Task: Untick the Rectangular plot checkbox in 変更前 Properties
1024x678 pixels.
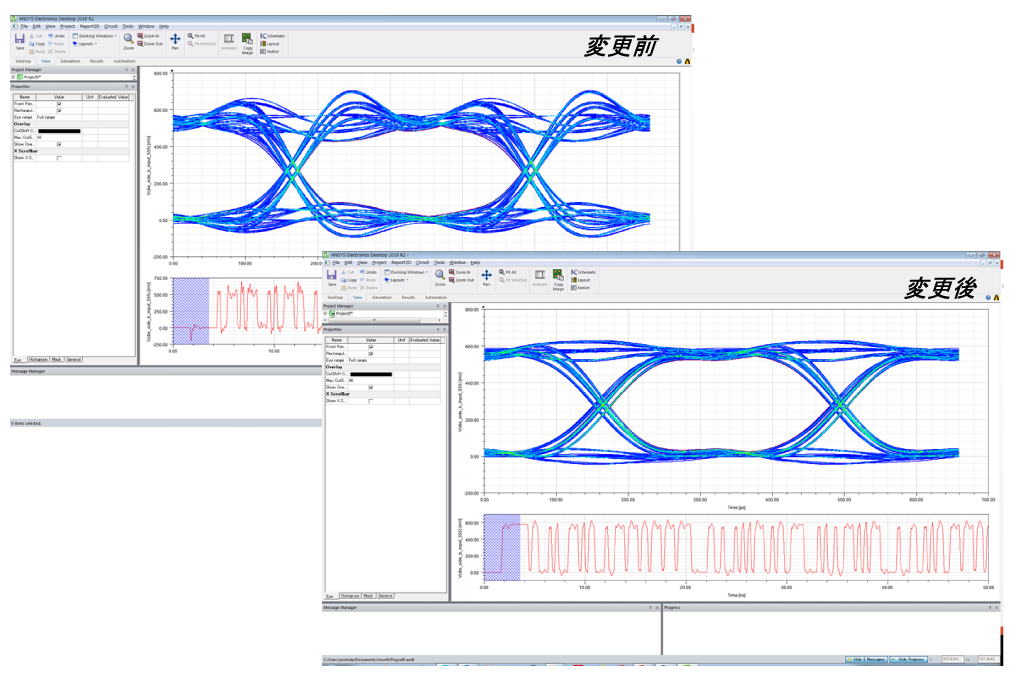Action: 59,110
